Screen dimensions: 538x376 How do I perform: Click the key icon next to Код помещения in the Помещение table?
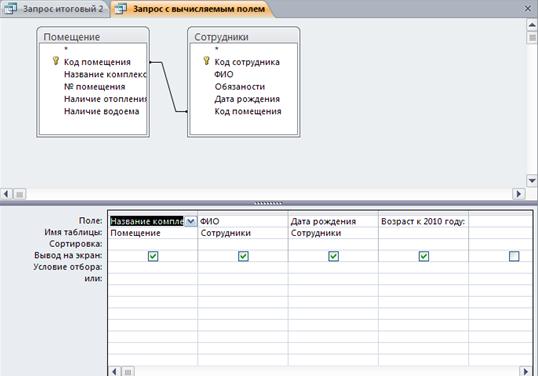click(56, 61)
